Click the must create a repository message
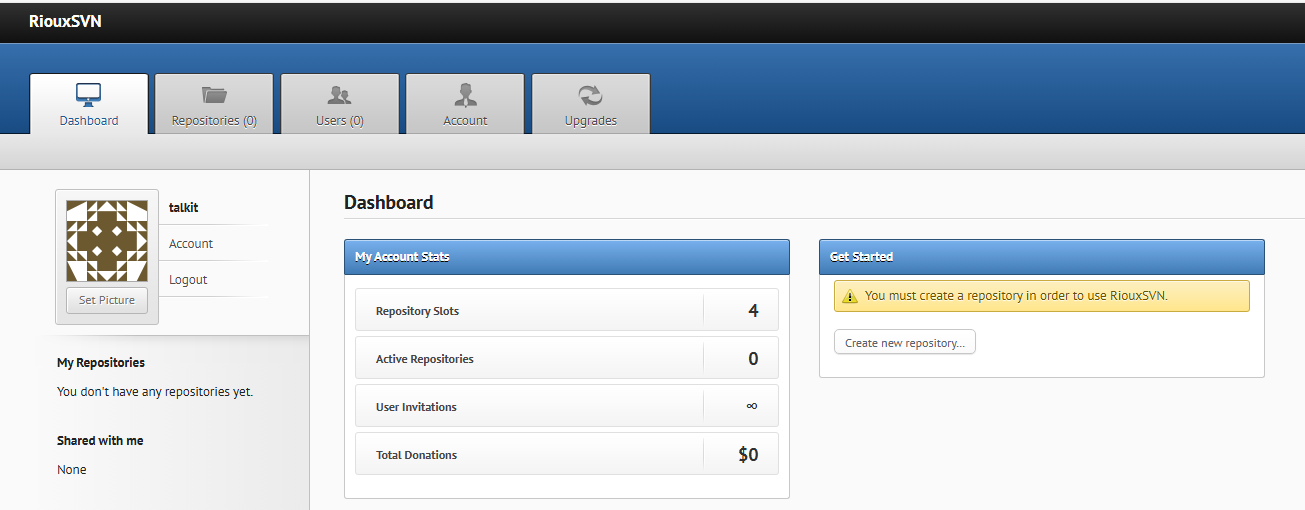The height and width of the screenshot is (510, 1305). 1016,296
